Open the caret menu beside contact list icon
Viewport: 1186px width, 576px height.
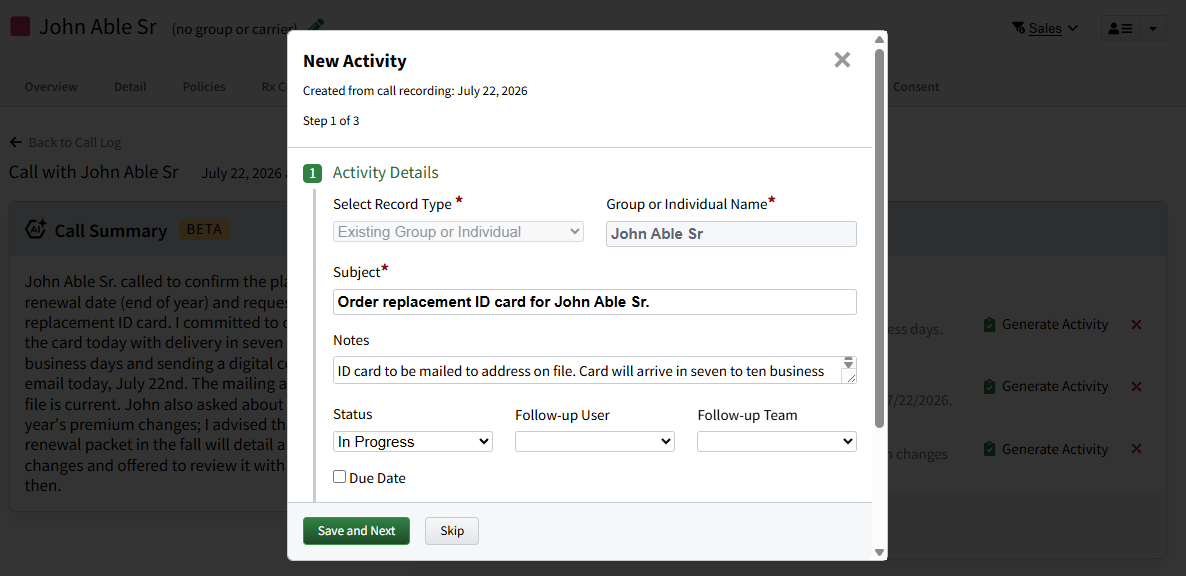pos(1152,28)
